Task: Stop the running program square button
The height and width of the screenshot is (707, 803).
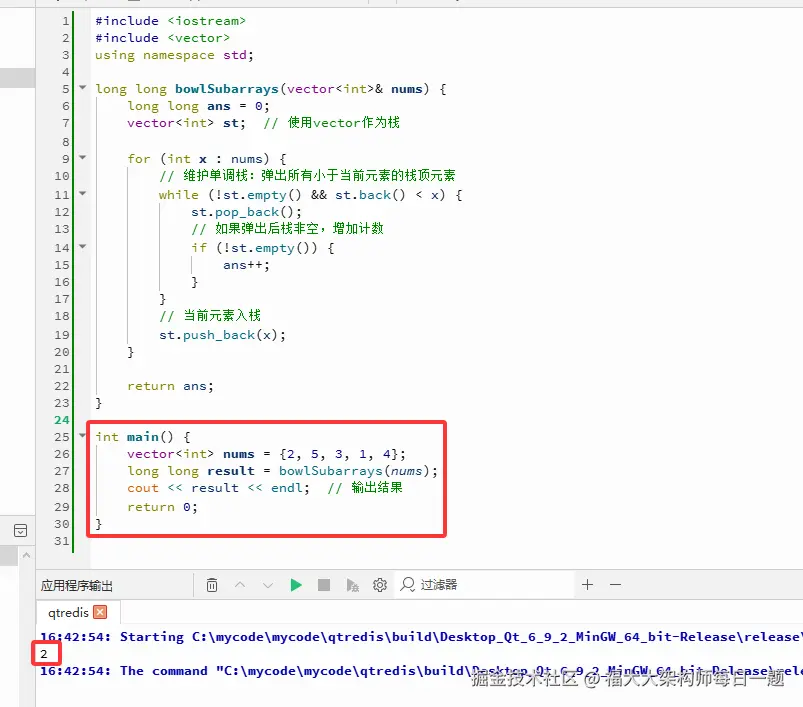Action: pyautogui.click(x=324, y=585)
